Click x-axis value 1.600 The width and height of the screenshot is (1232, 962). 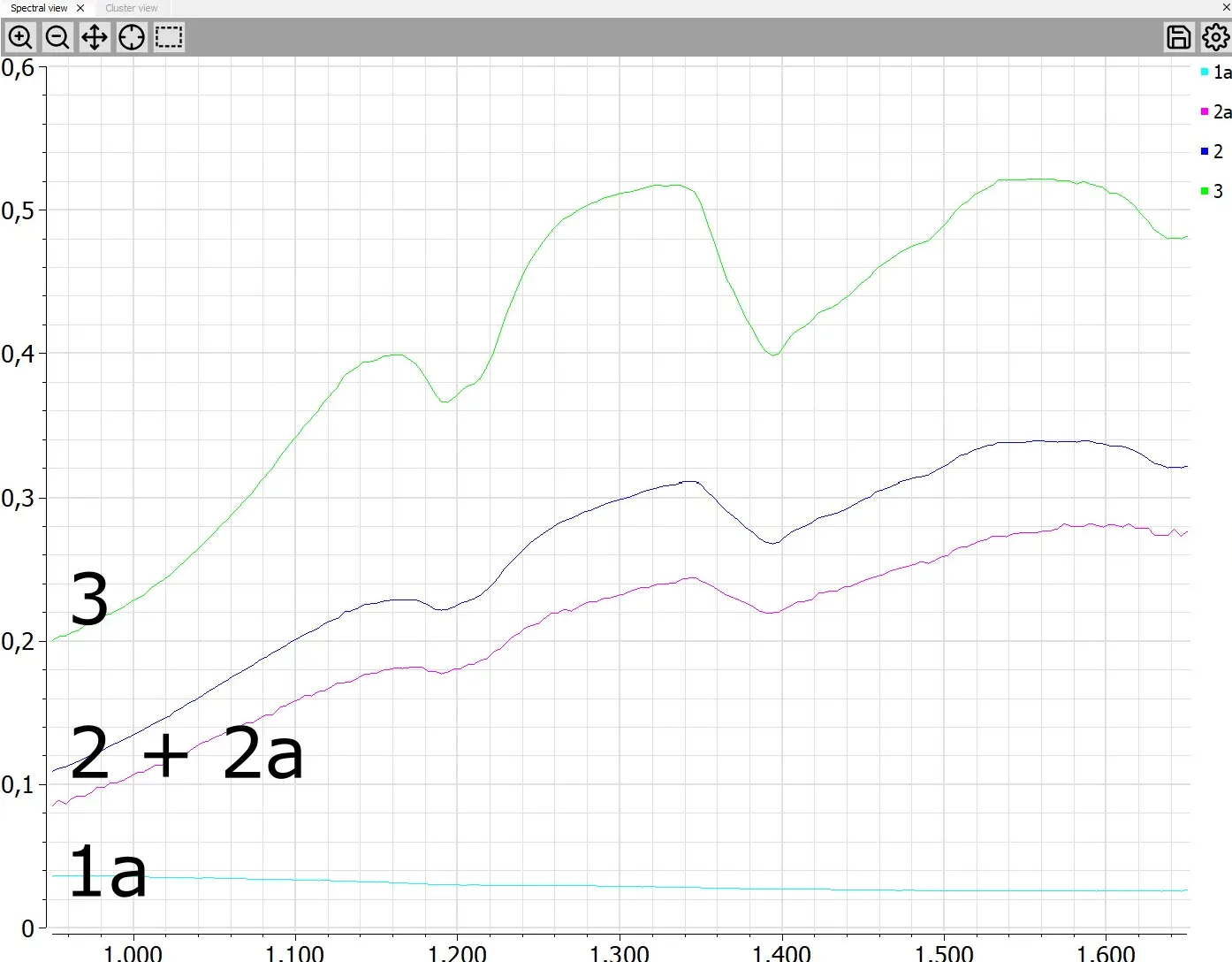coord(1106,952)
